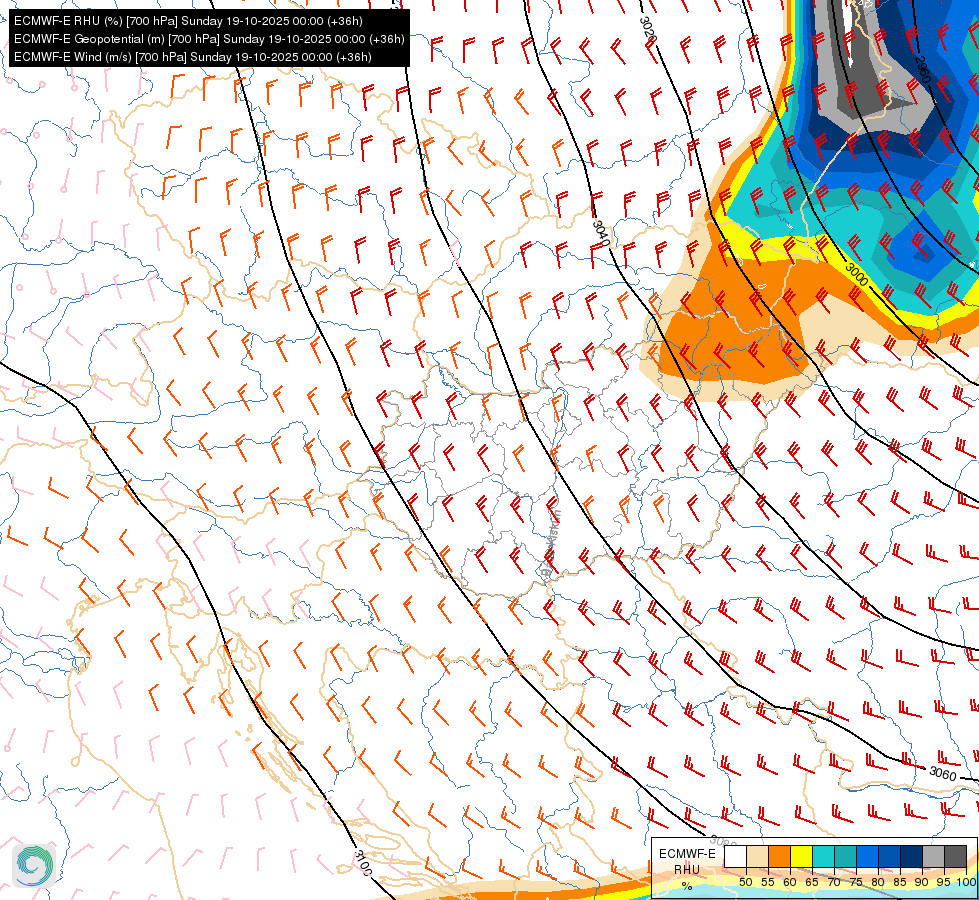The height and width of the screenshot is (900, 979).
Task: Select the teal 70-75% legend swatch
Action: tap(845, 856)
